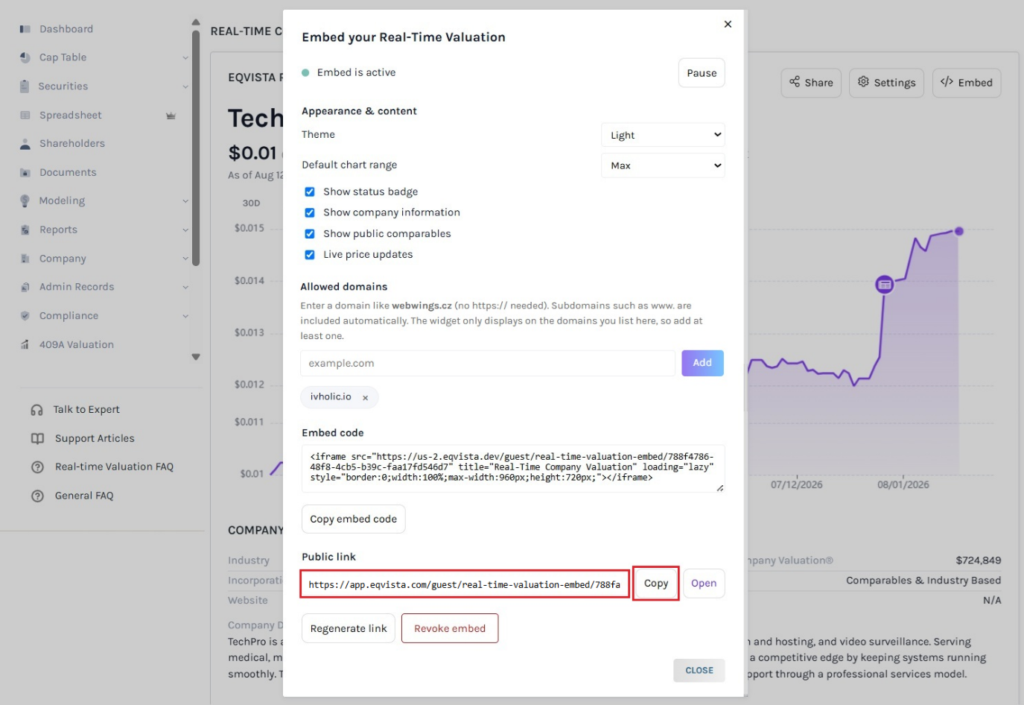The width and height of the screenshot is (1024, 705).
Task: Click the embed code text area
Action: coord(513,468)
